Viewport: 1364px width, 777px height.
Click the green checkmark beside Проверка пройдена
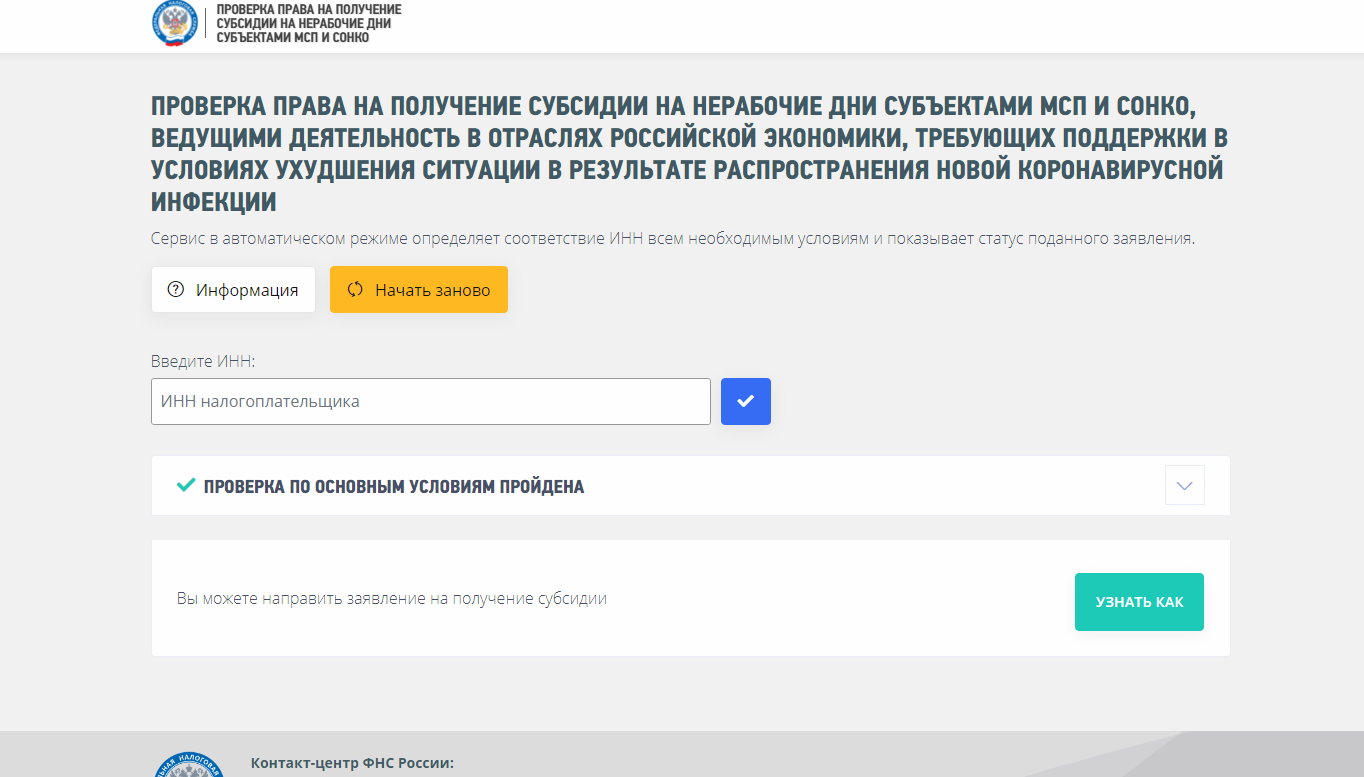(x=185, y=485)
